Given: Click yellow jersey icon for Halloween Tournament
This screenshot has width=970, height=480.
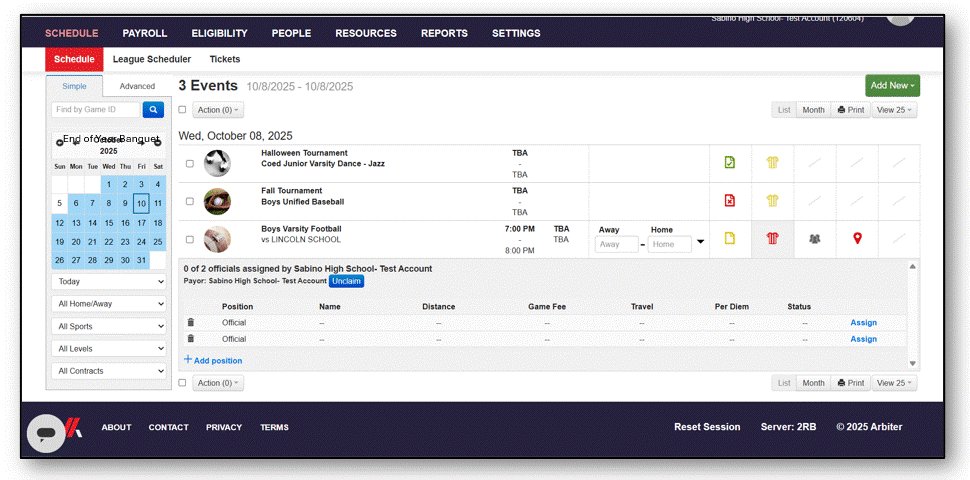Looking at the screenshot, I should coord(772,163).
